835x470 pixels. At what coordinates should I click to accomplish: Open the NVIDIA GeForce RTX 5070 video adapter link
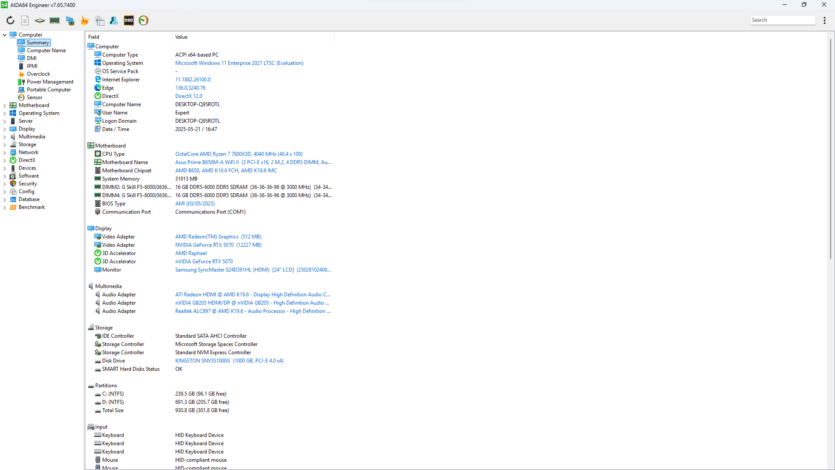[x=218, y=245]
